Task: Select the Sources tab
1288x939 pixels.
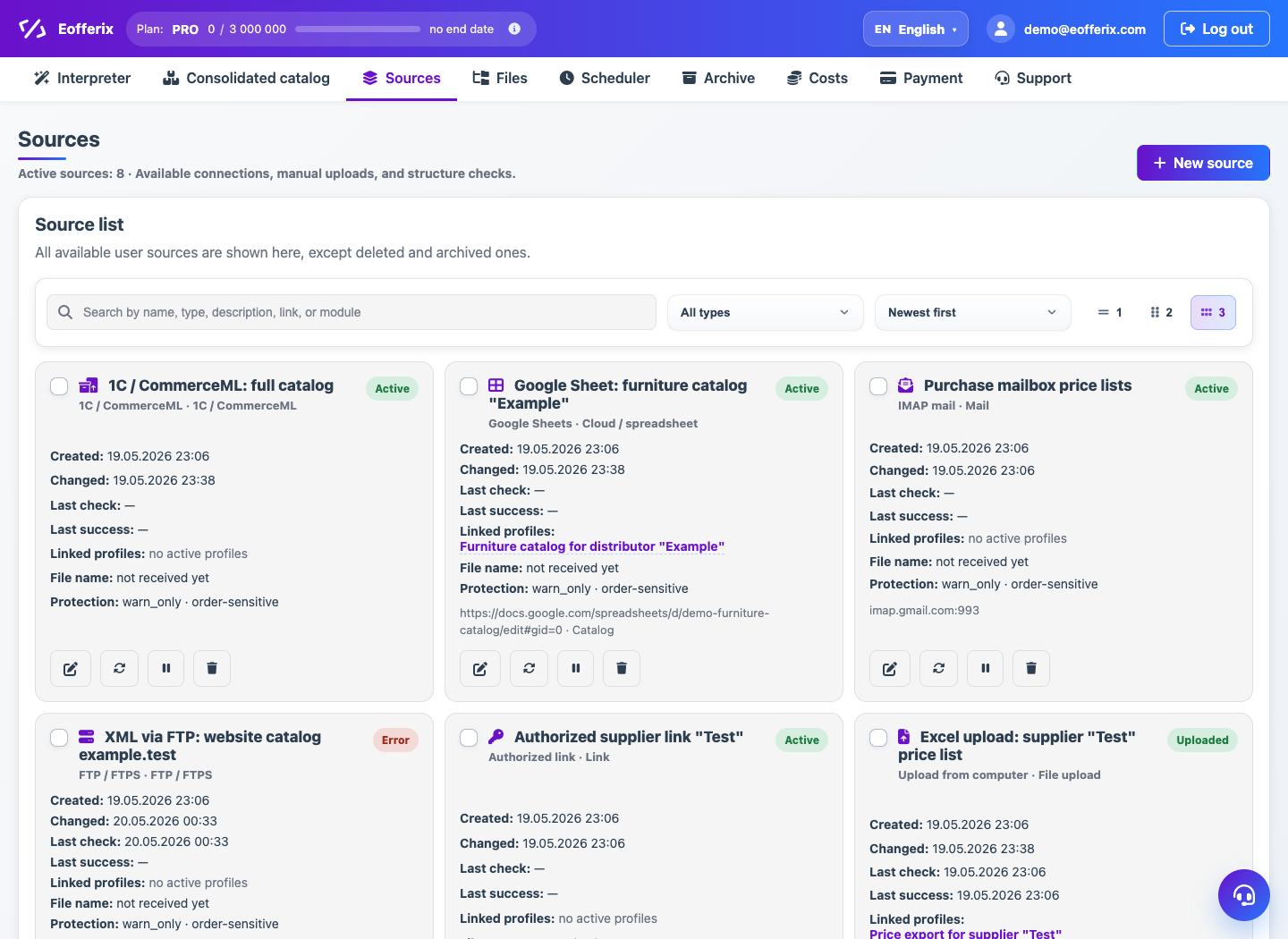Action: tap(402, 78)
